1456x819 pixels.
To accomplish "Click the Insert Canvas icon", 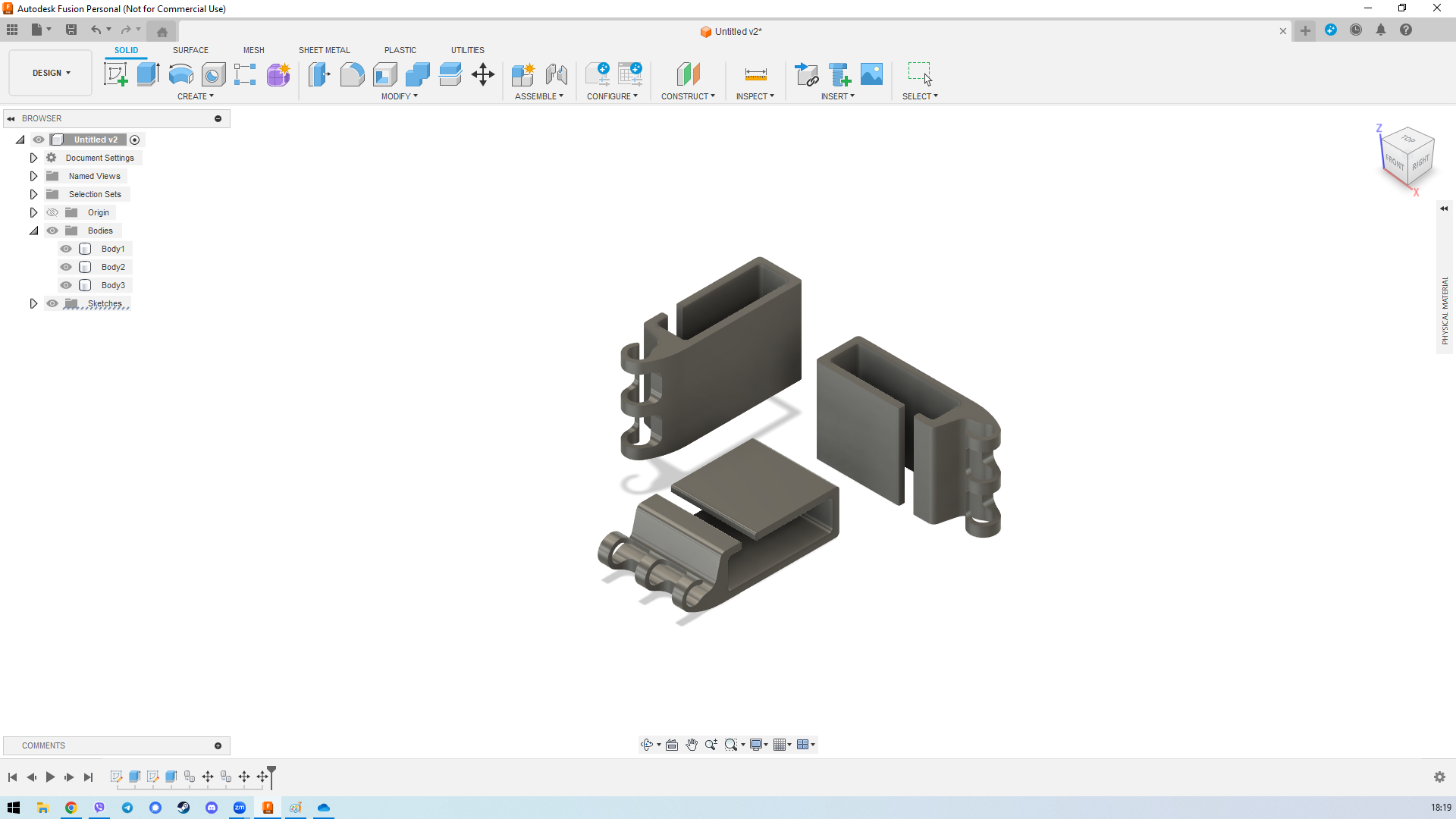I will 871,74.
